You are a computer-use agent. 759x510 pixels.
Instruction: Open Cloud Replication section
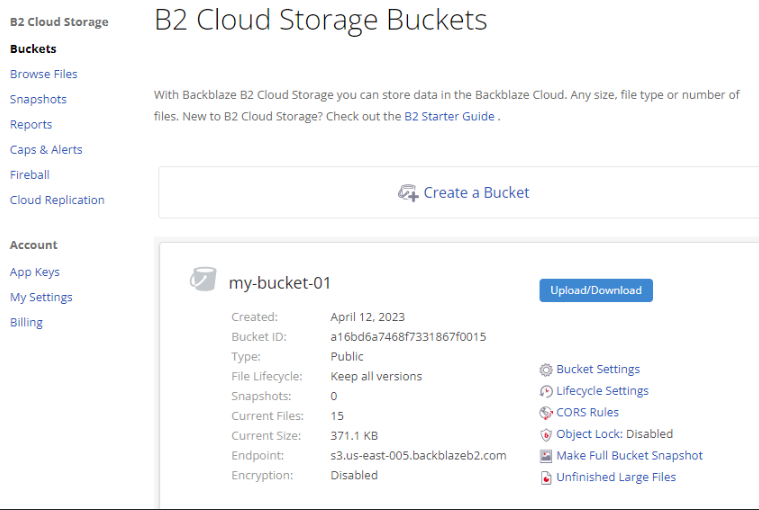pos(57,200)
